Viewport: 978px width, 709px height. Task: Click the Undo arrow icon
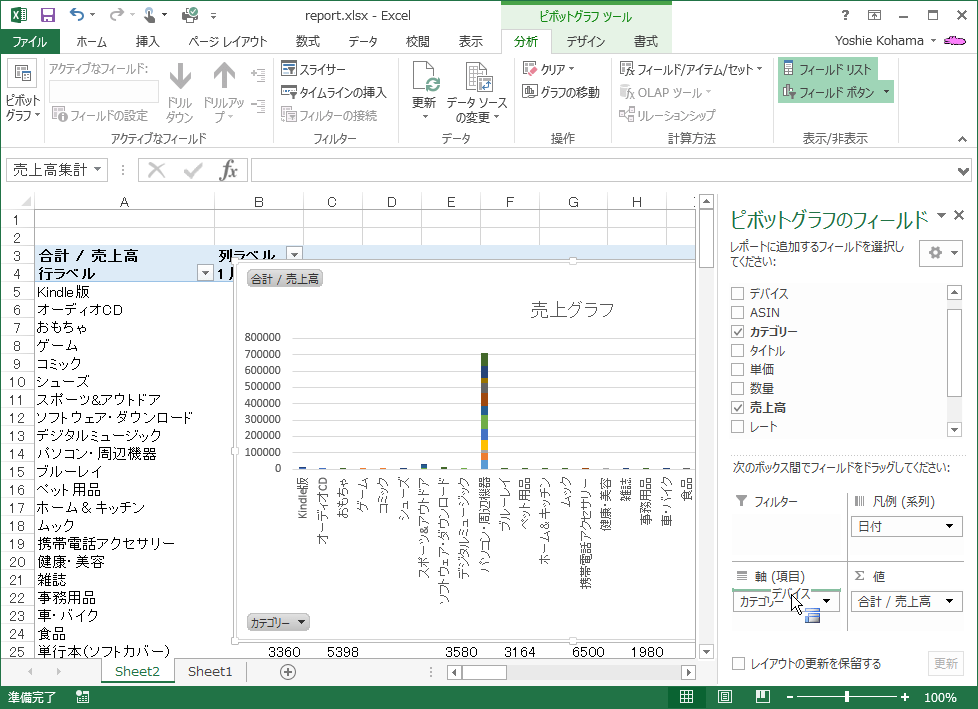(78, 15)
